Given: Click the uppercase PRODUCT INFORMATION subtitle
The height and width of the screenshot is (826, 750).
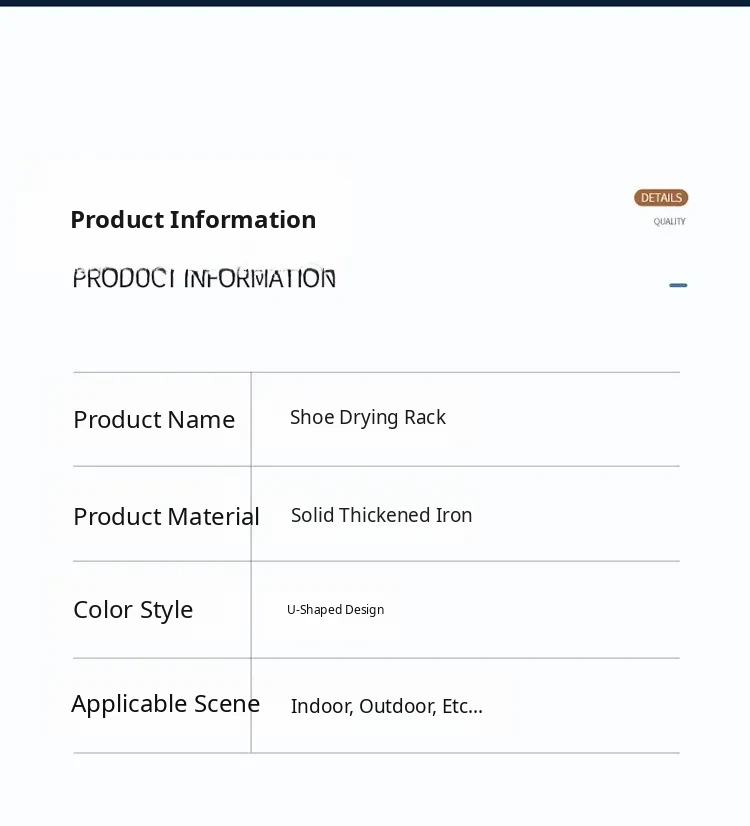Looking at the screenshot, I should tap(204, 279).
